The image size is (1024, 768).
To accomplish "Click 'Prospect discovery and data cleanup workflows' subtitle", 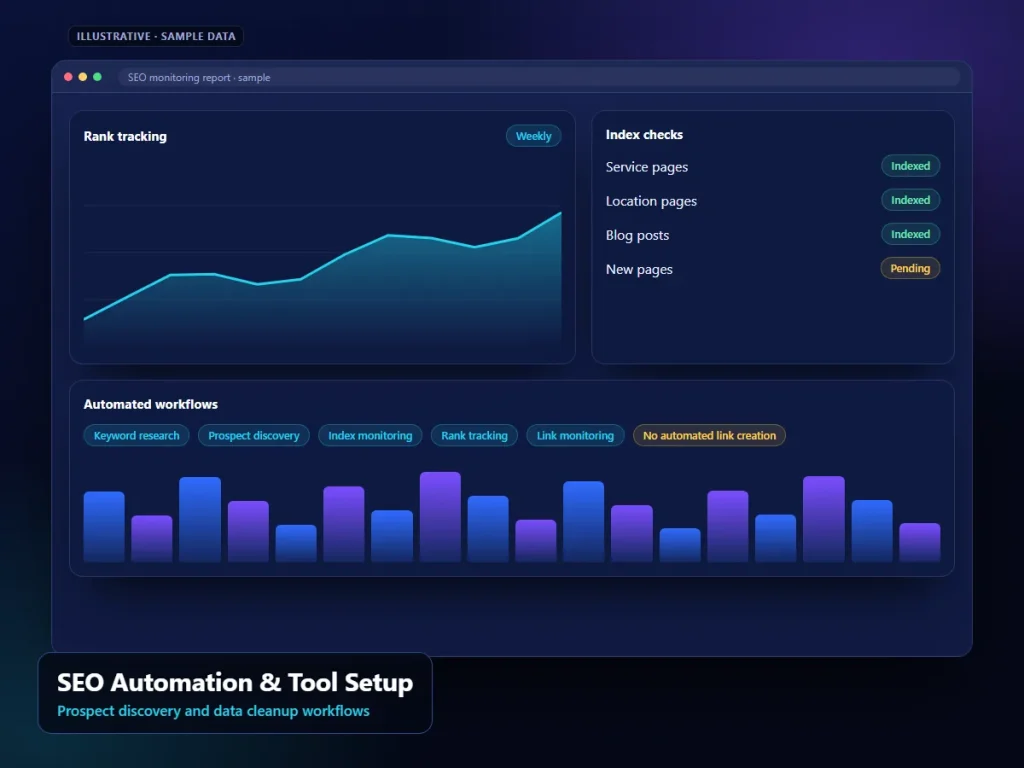I will [x=214, y=711].
